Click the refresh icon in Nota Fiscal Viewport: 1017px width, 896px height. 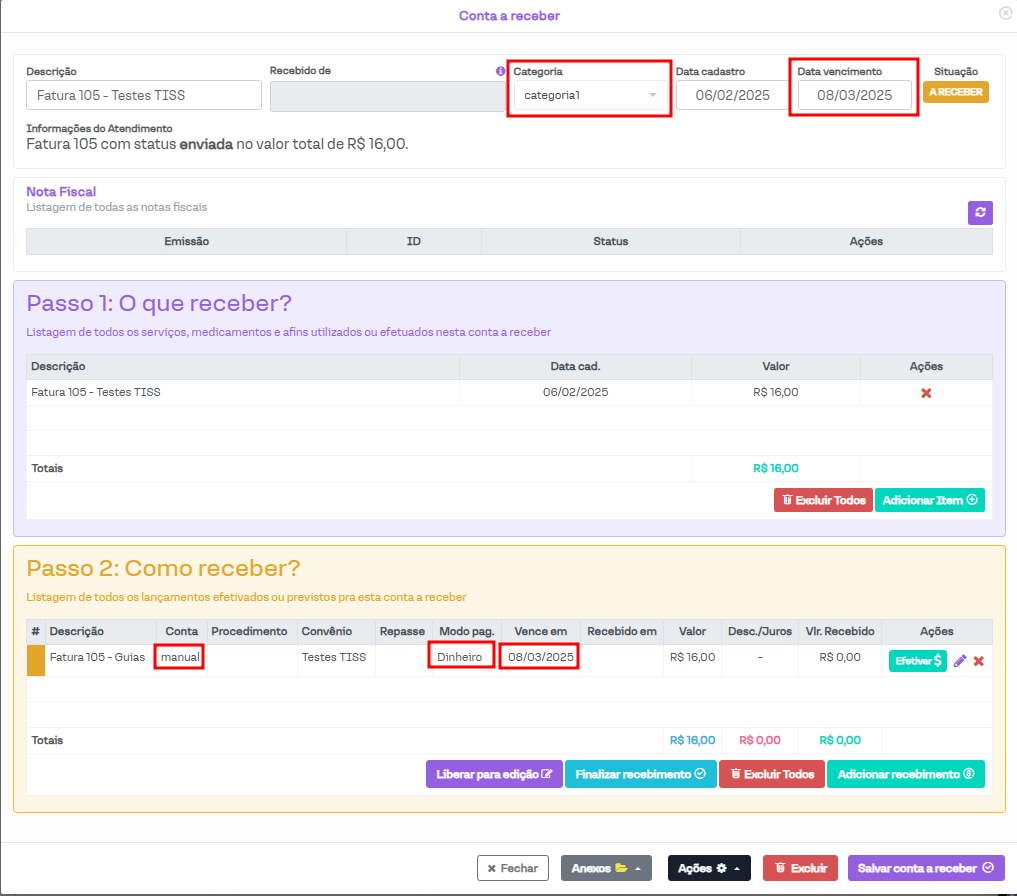tap(980, 212)
